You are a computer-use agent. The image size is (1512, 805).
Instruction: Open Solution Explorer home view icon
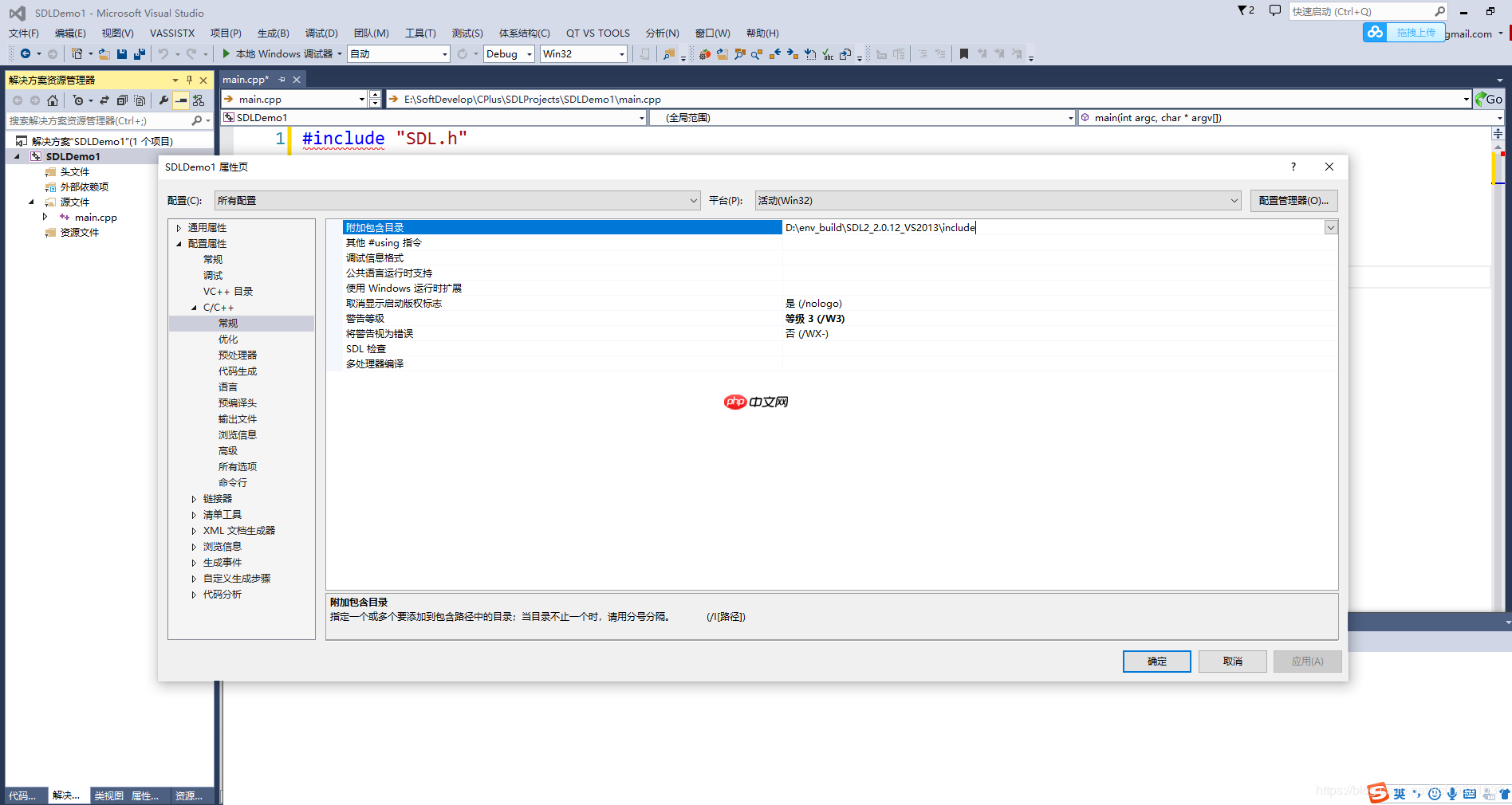[53, 101]
